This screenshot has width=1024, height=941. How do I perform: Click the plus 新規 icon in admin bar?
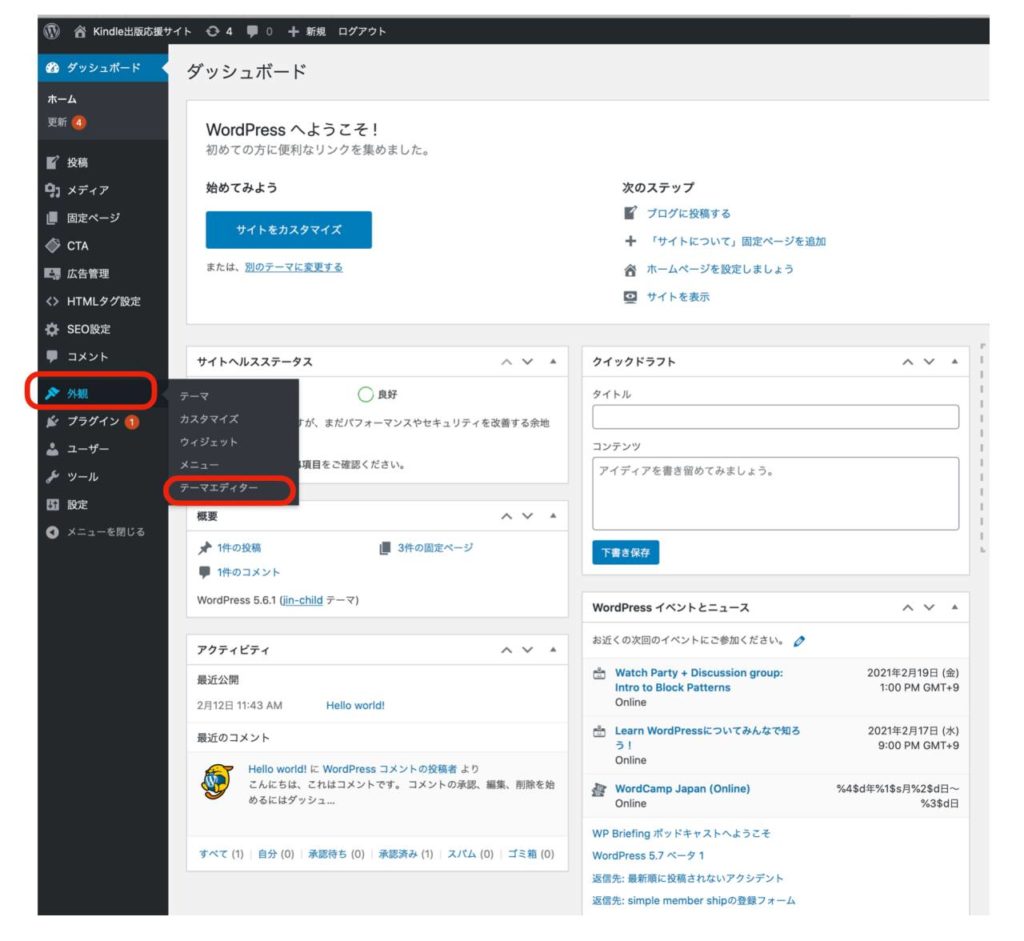[293, 31]
